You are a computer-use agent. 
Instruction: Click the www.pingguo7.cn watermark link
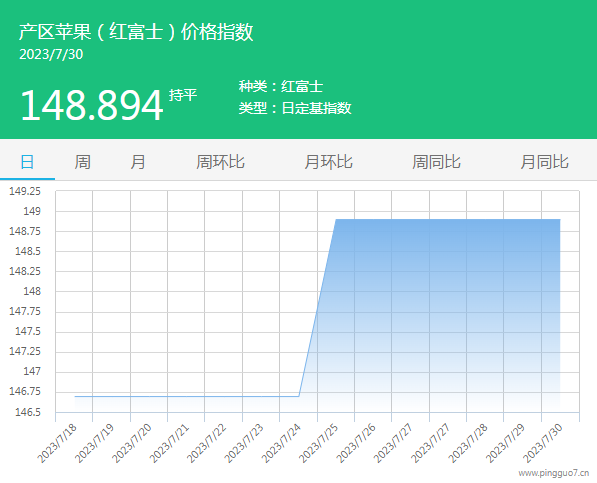pos(554,473)
